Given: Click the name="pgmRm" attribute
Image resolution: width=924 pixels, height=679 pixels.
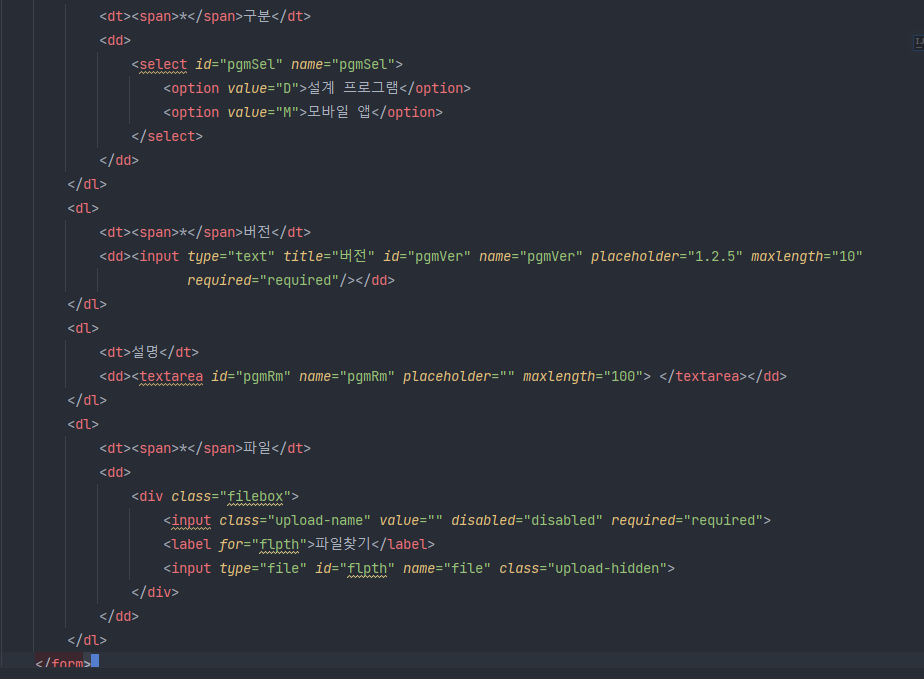Looking at the screenshot, I should point(347,377).
